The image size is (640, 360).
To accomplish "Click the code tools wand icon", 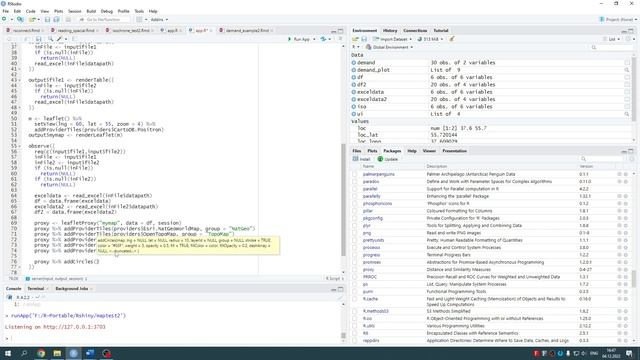I will (60, 39).
